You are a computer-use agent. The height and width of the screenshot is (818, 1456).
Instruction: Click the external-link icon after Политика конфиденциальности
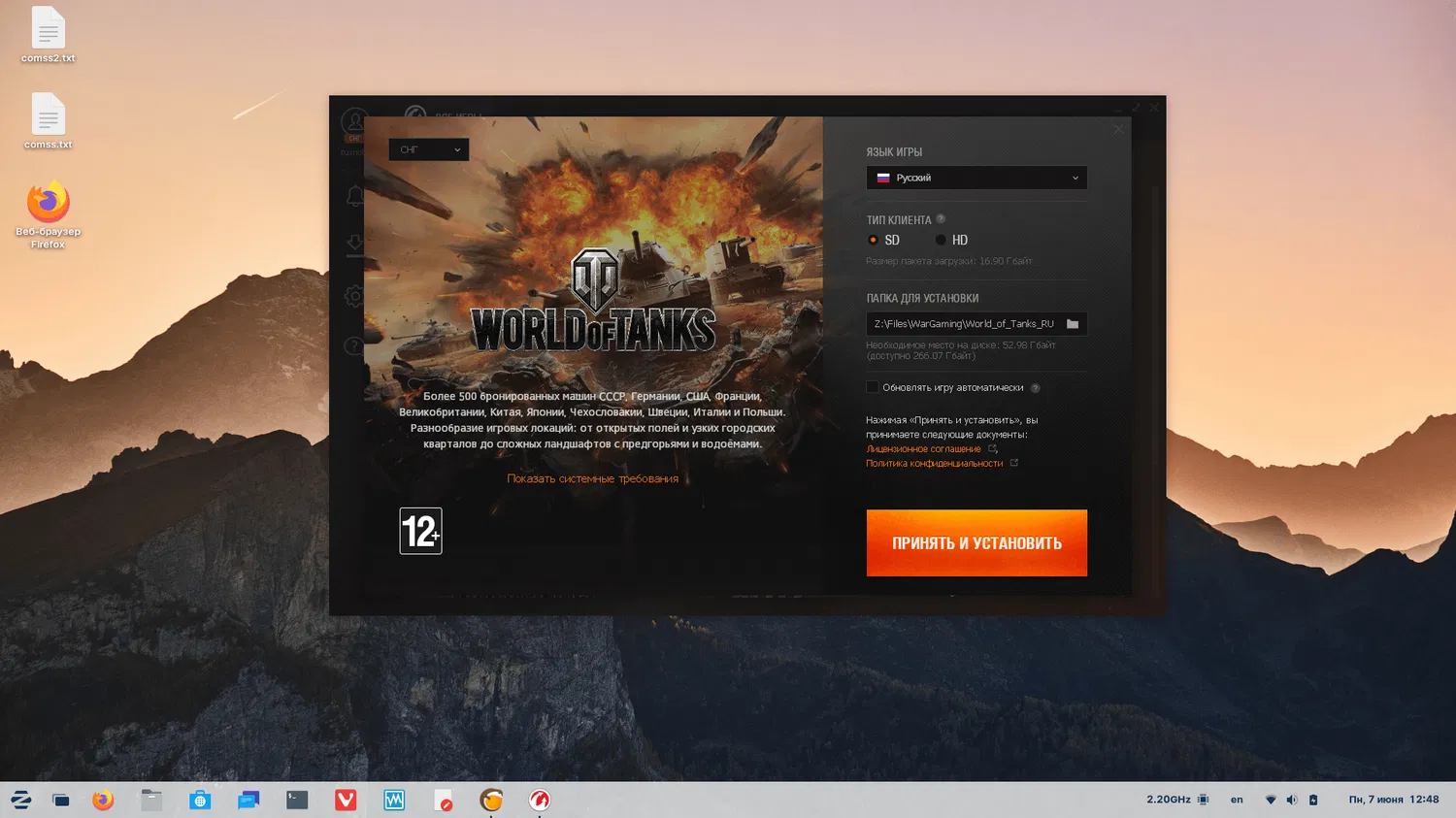[1014, 463]
